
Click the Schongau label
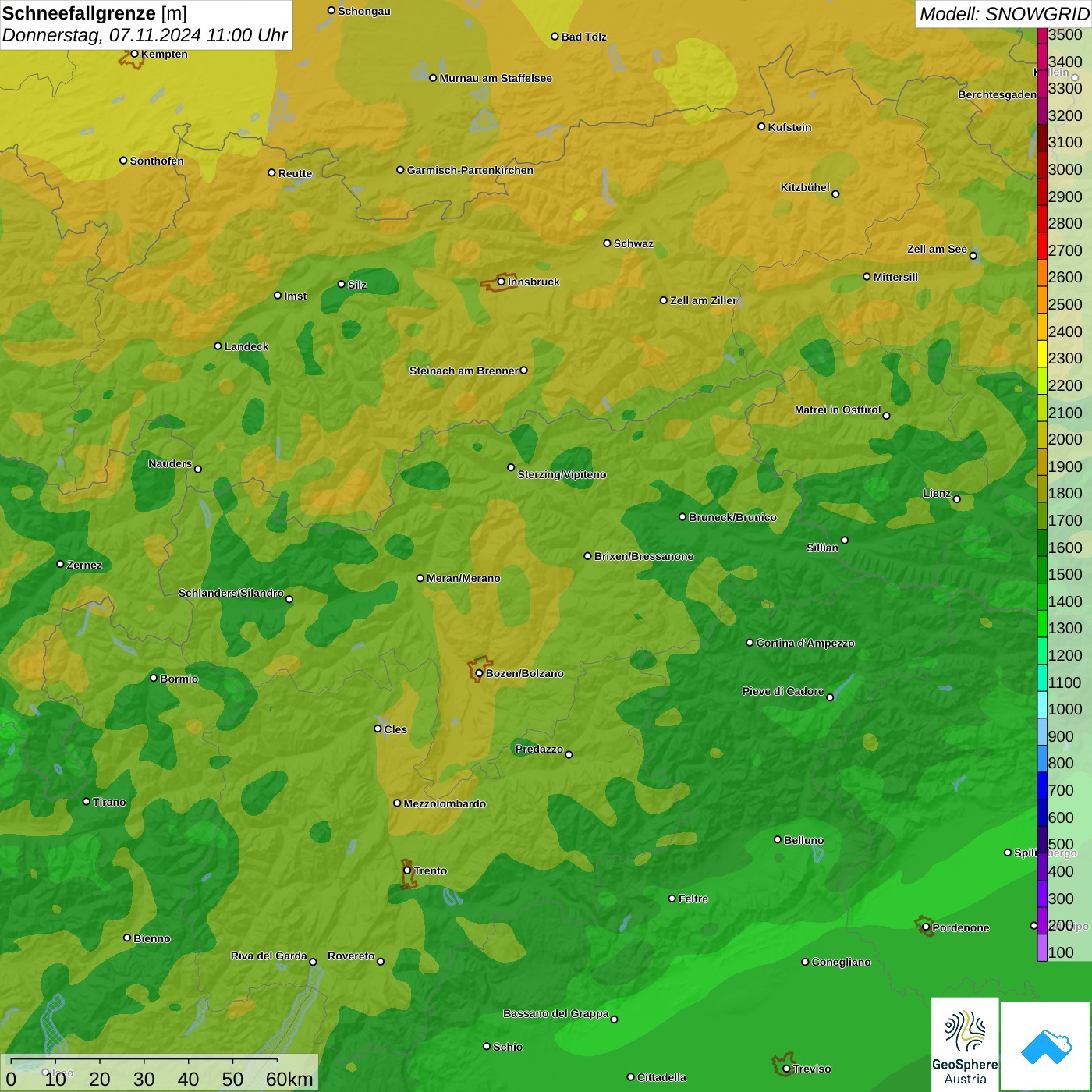363,11
